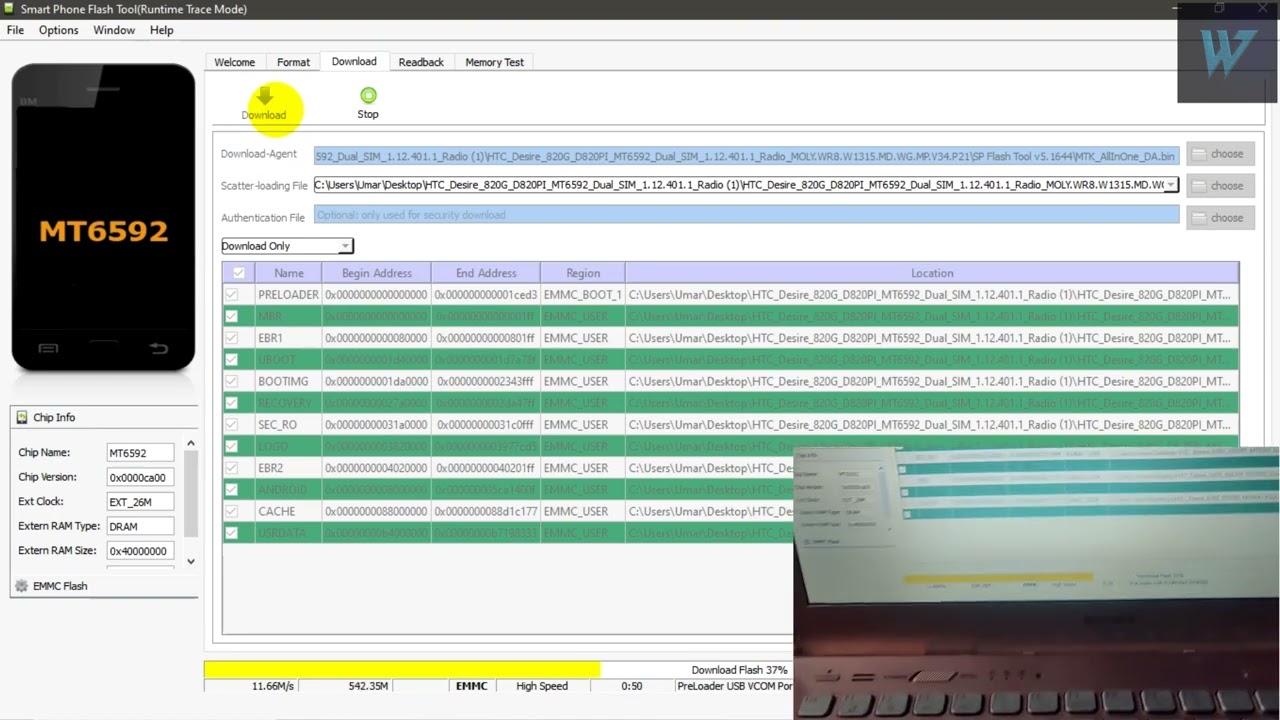The width and height of the screenshot is (1280, 720).
Task: Open the File menu
Action: click(15, 30)
